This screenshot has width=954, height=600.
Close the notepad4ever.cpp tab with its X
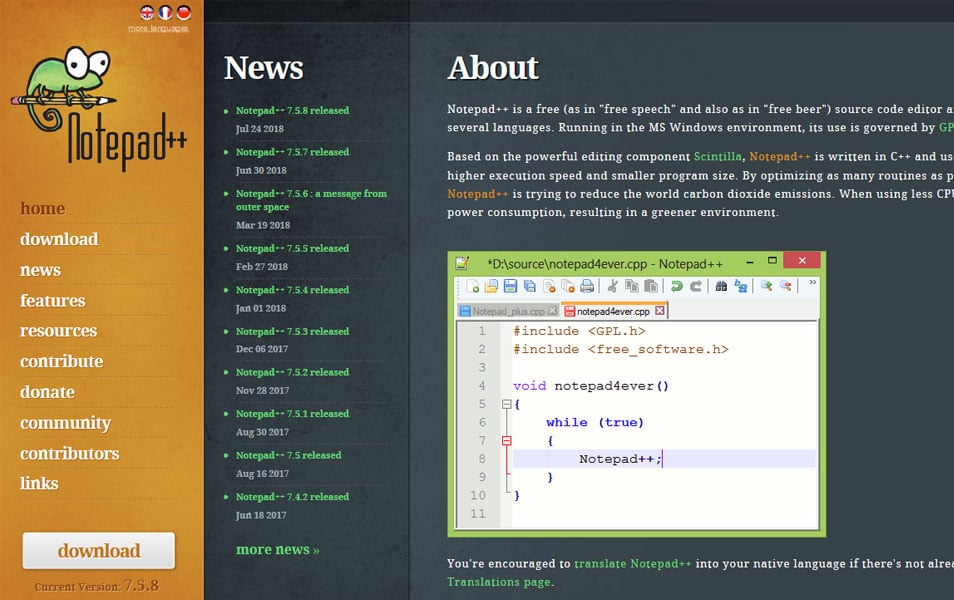click(660, 311)
